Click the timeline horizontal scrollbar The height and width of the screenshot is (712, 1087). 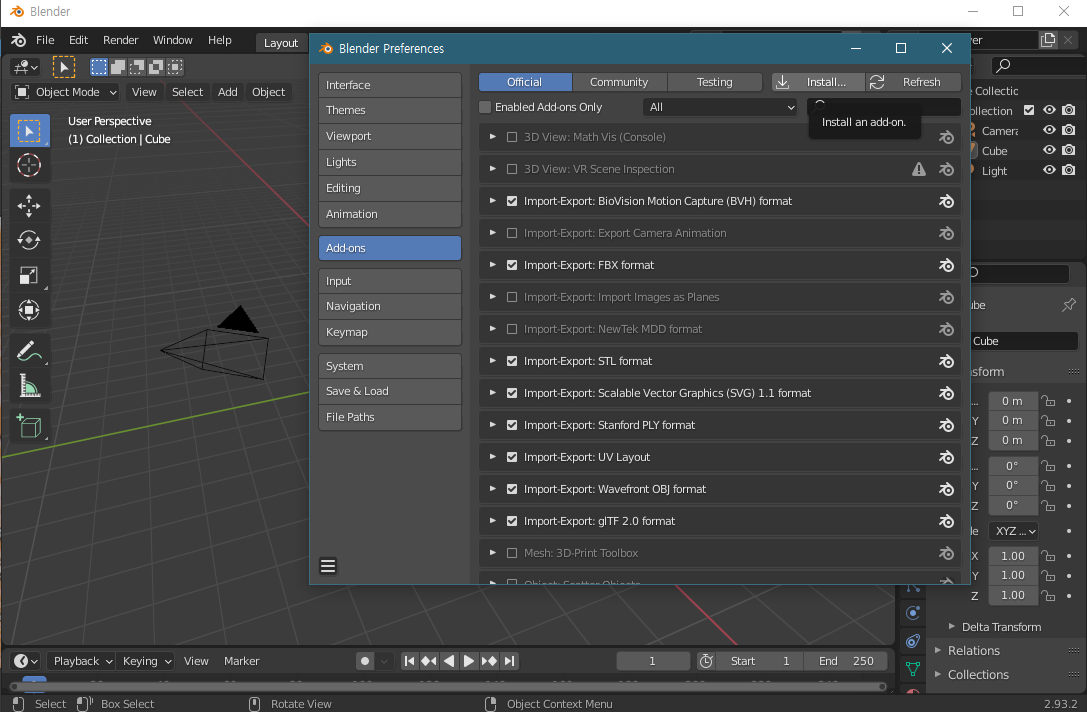click(448, 686)
